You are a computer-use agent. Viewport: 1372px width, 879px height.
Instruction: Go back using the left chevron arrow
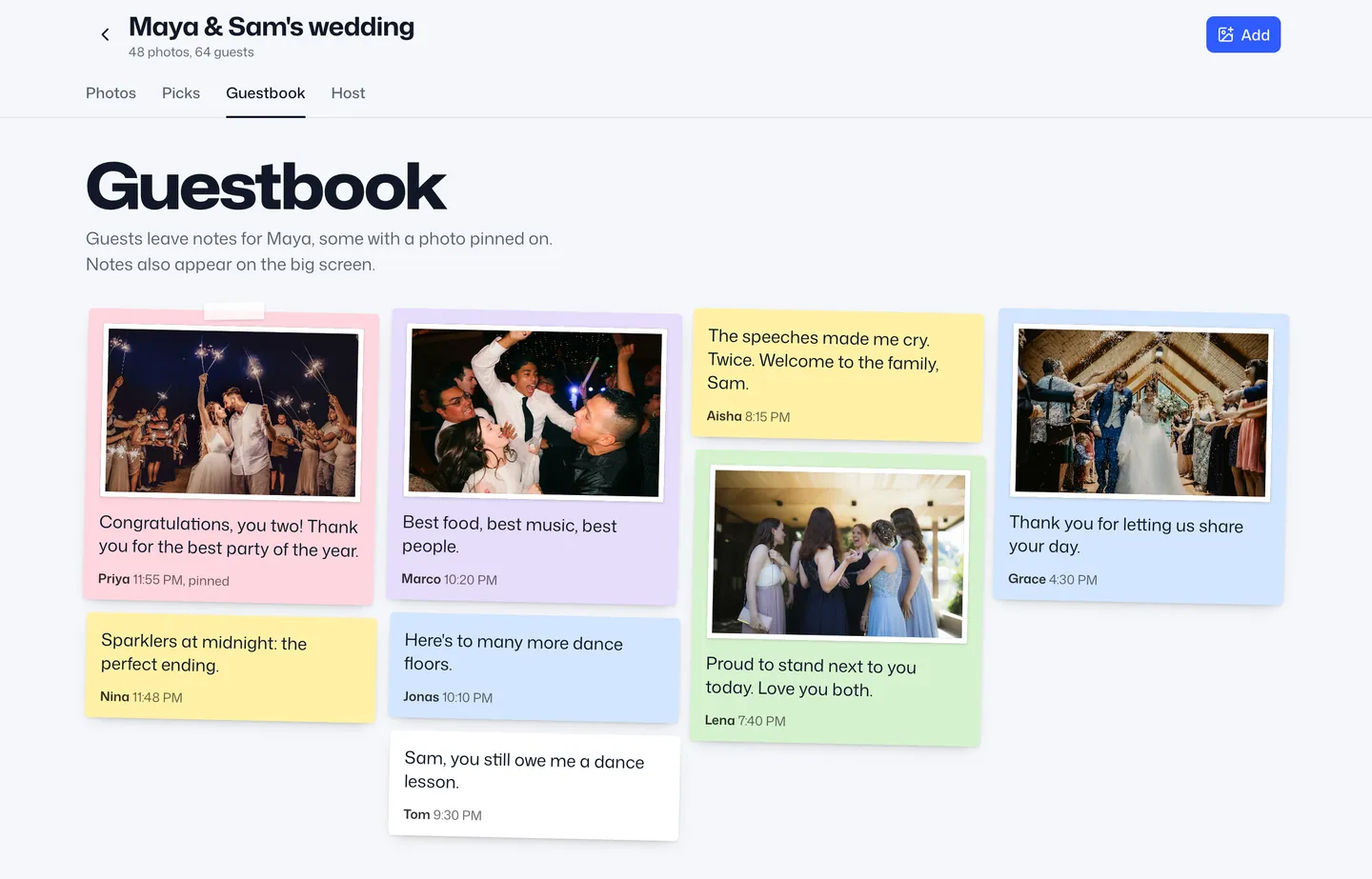coord(105,35)
